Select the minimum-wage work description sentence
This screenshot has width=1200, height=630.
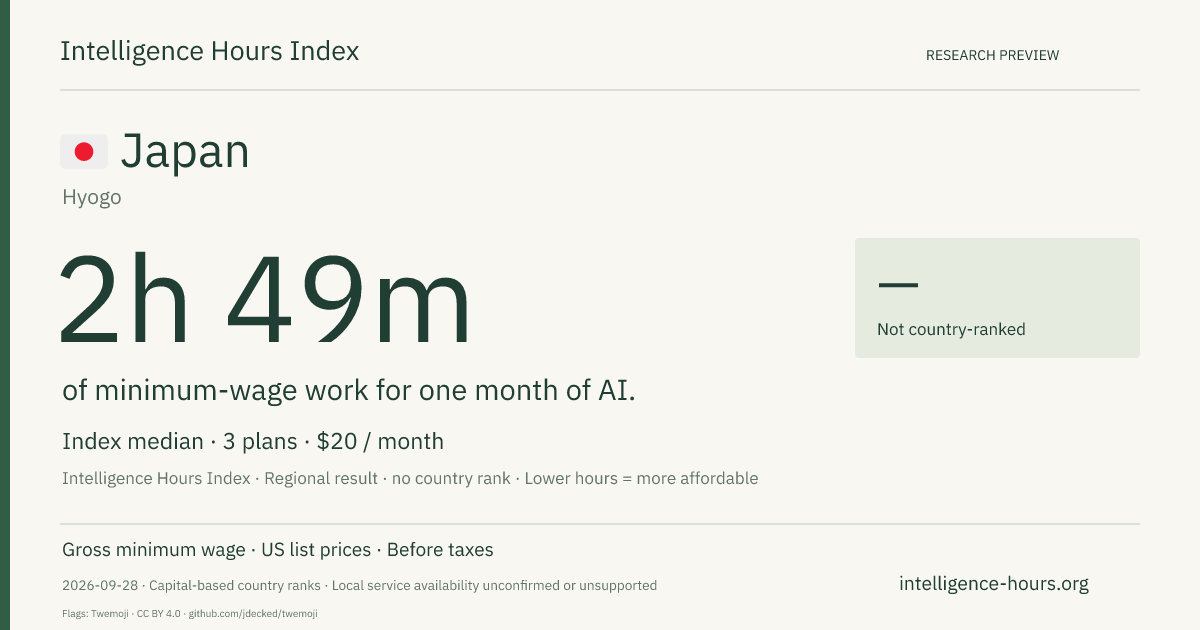[349, 391]
